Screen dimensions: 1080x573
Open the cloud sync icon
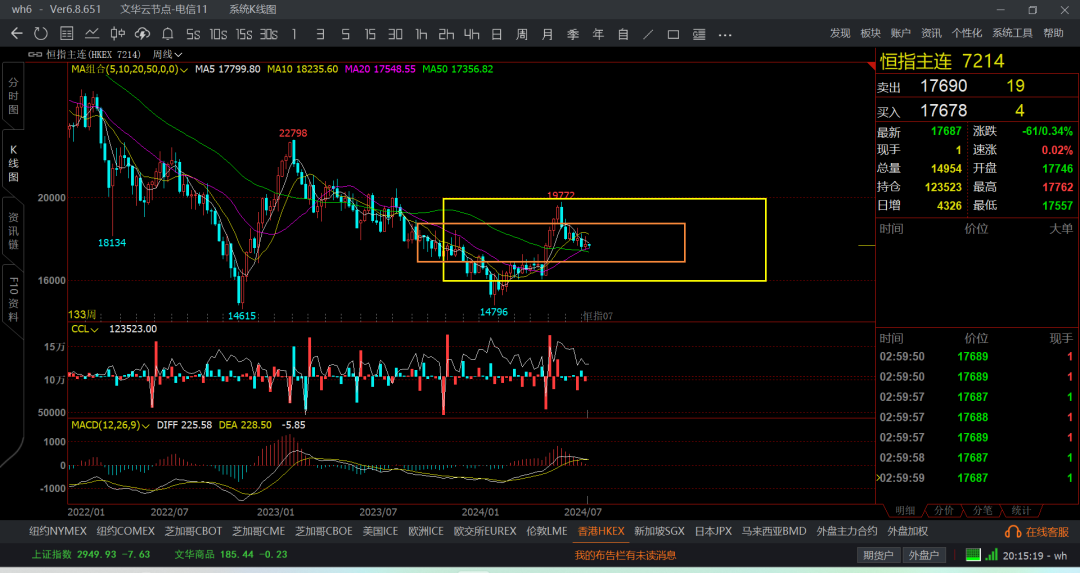142,34
